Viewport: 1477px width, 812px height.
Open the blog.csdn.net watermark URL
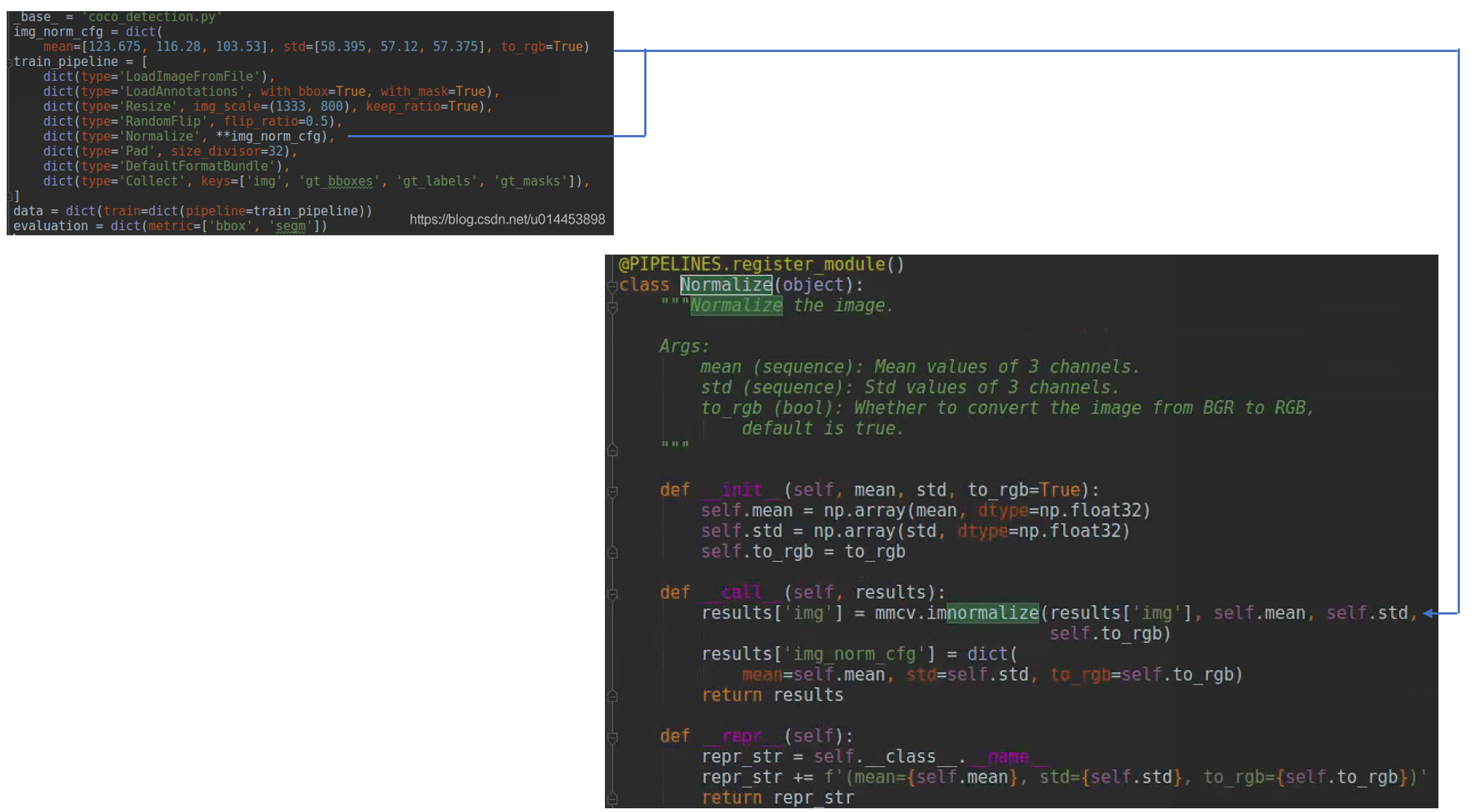507,220
